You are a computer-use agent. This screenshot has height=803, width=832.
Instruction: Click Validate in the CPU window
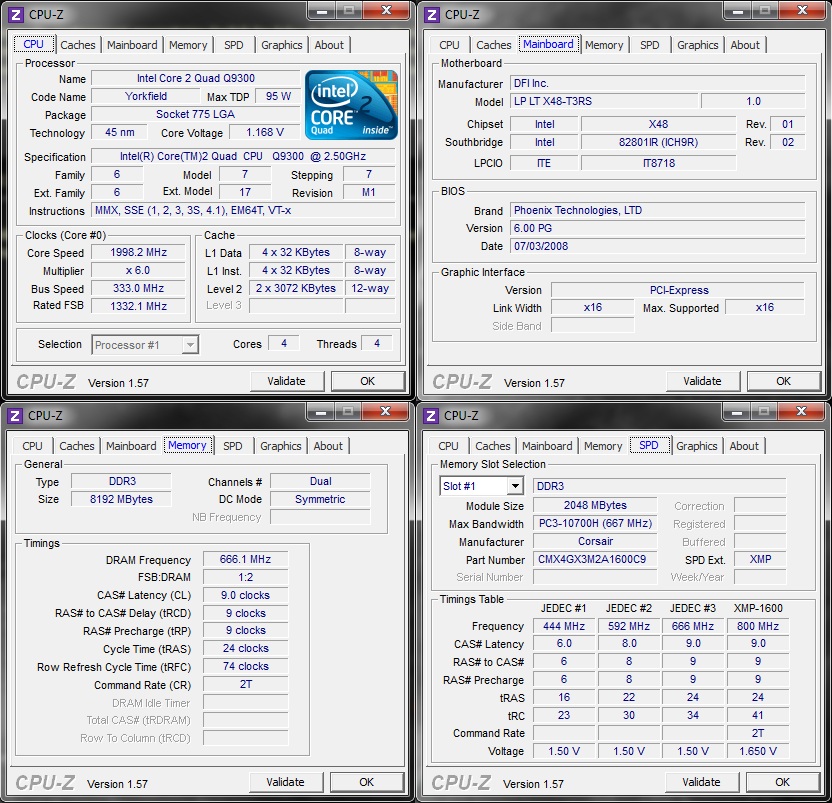pyautogui.click(x=287, y=381)
